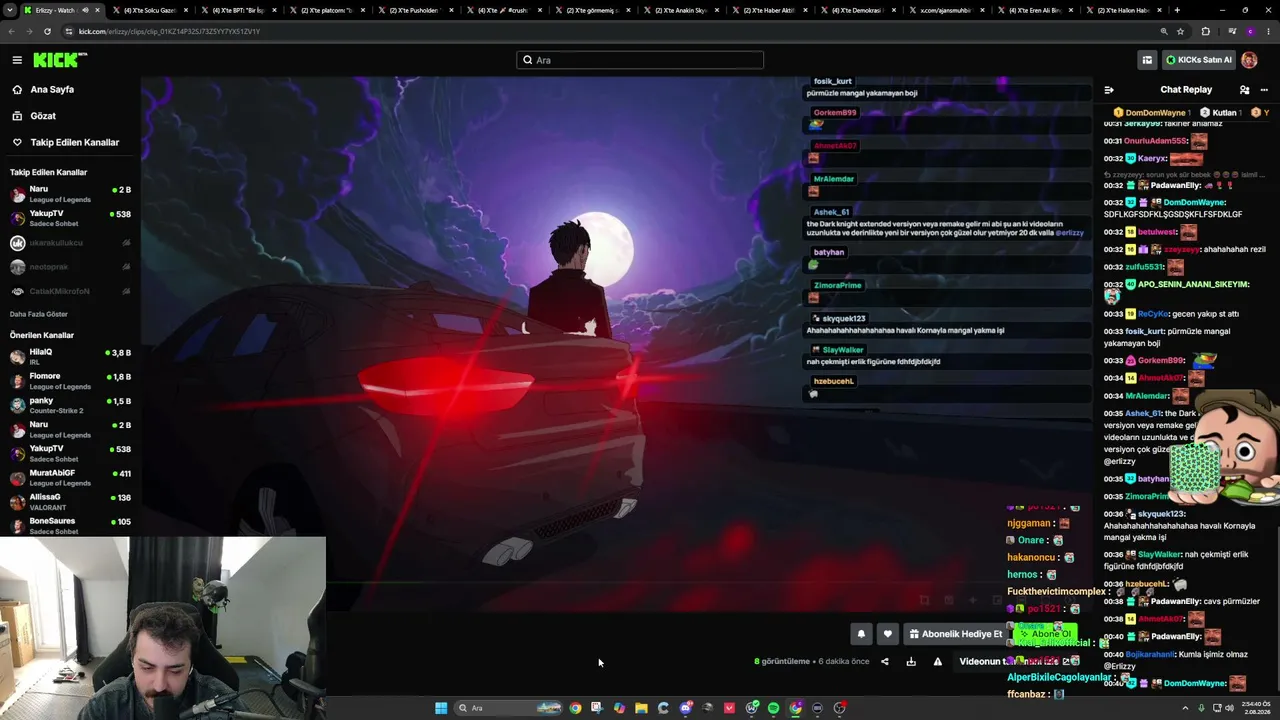This screenshot has height=720, width=1280.
Task: Open the volume control in system tray
Action: point(1229,708)
